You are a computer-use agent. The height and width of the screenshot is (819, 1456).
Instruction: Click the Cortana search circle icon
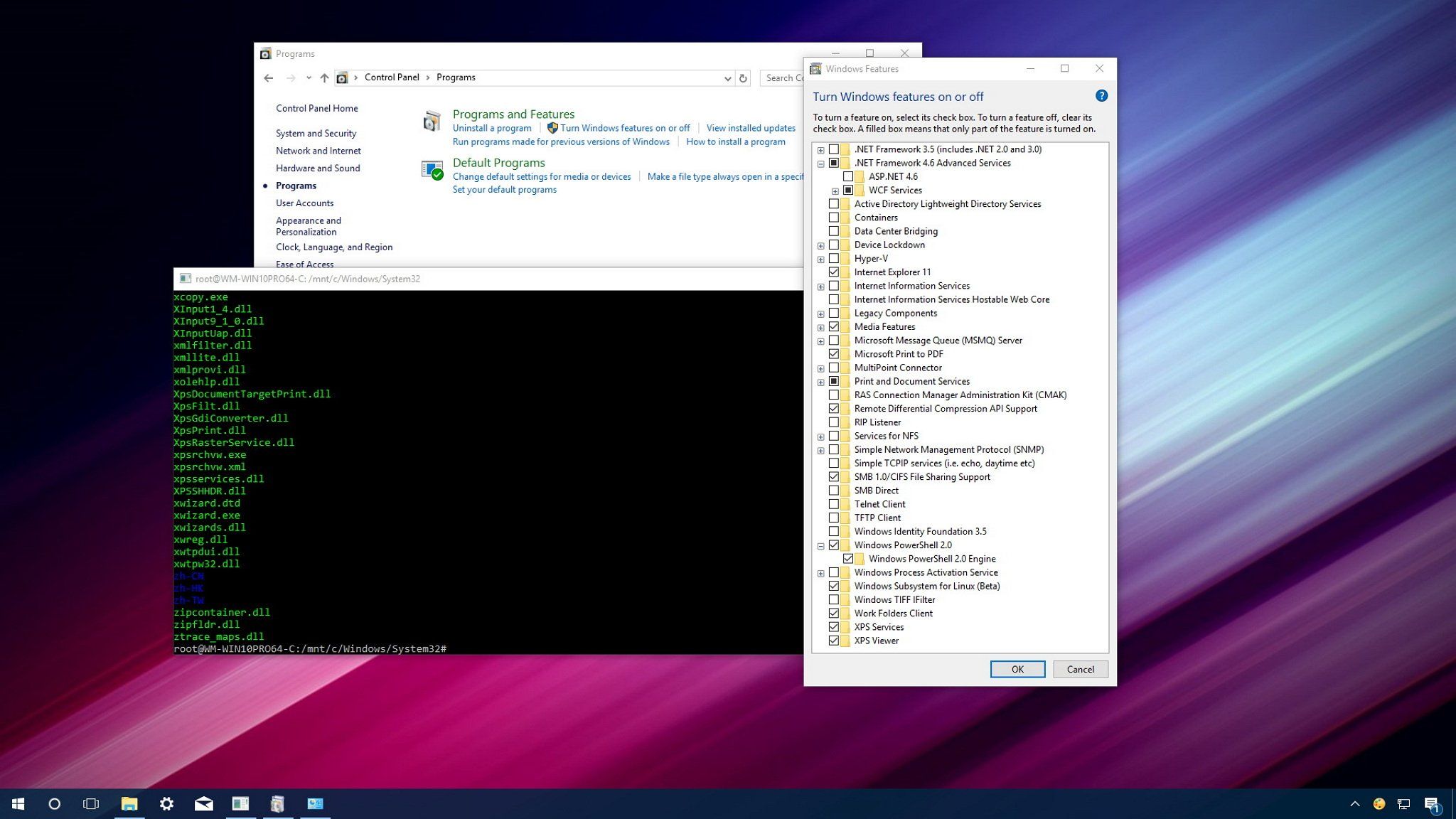tap(55, 803)
